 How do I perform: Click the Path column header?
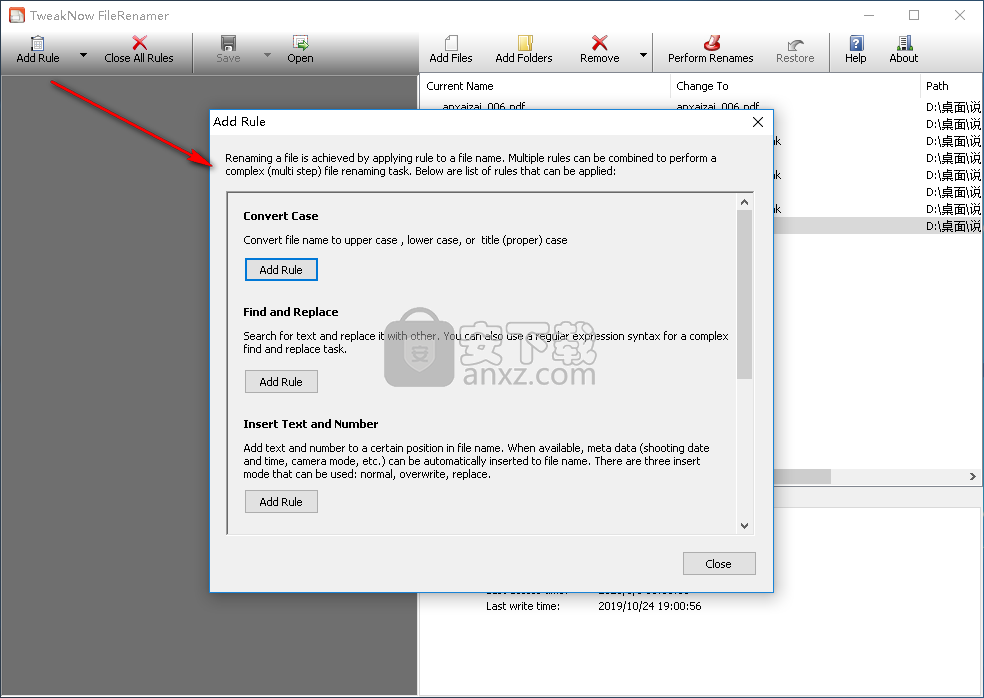(951, 86)
